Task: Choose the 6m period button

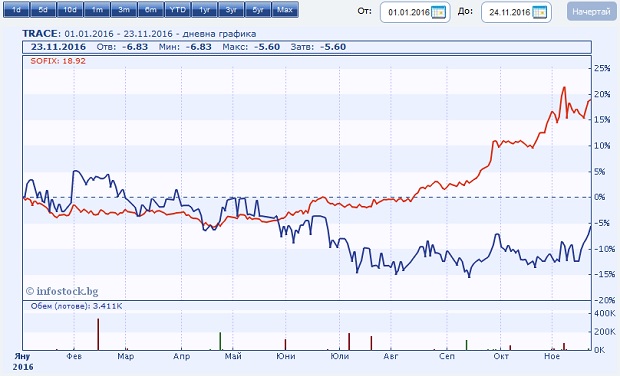Action: point(151,10)
